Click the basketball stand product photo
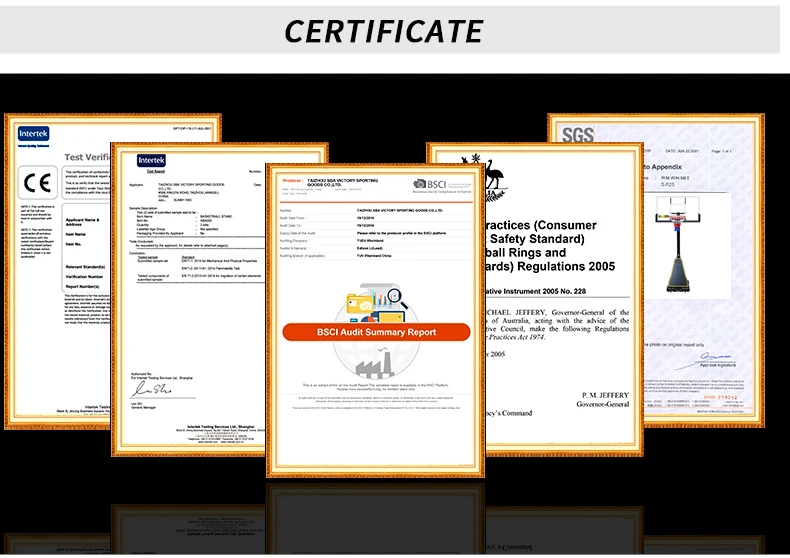The image size is (790, 558). pos(678,245)
